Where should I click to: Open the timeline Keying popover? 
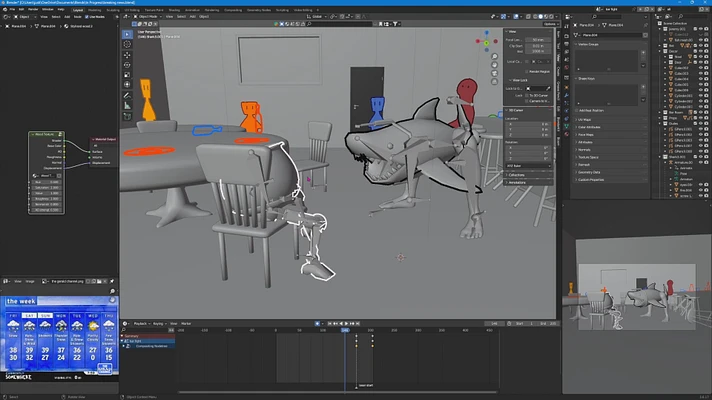(159, 324)
